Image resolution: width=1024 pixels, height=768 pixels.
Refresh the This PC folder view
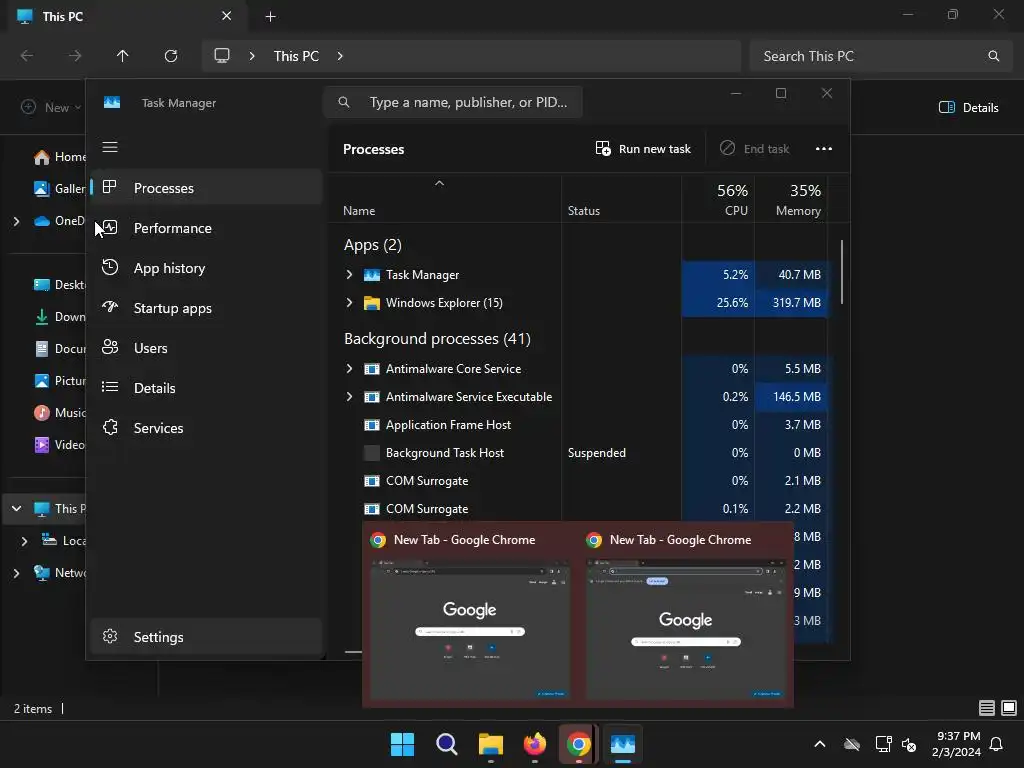pyautogui.click(x=171, y=56)
